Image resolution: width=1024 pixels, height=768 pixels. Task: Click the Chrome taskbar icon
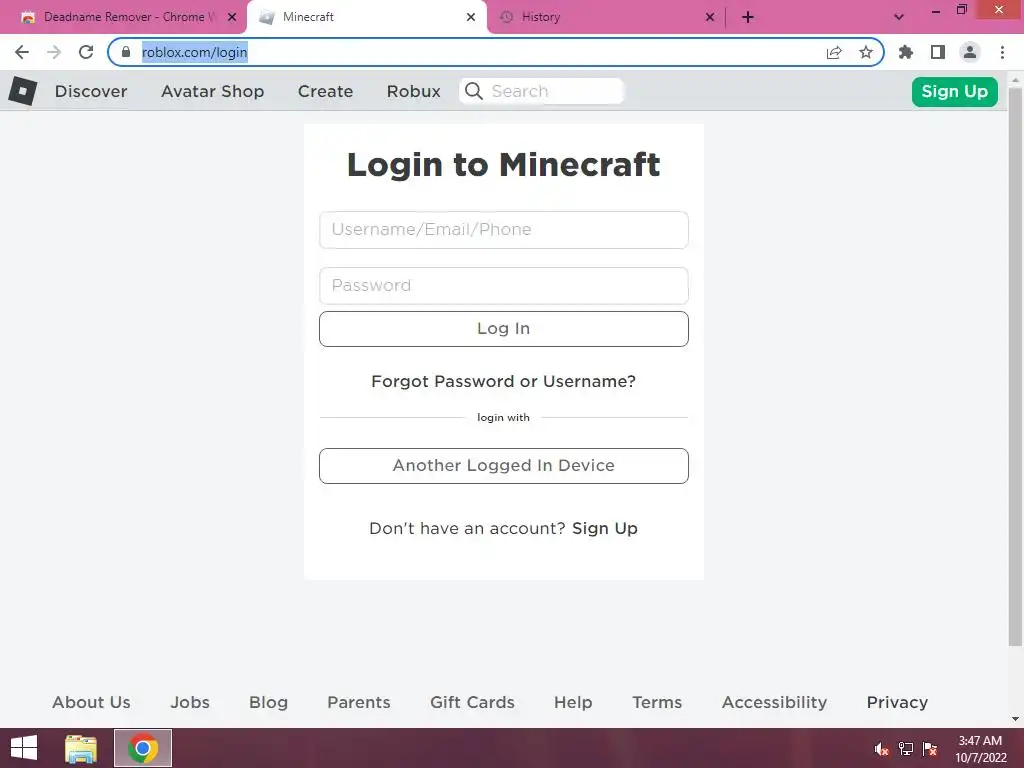tap(143, 748)
